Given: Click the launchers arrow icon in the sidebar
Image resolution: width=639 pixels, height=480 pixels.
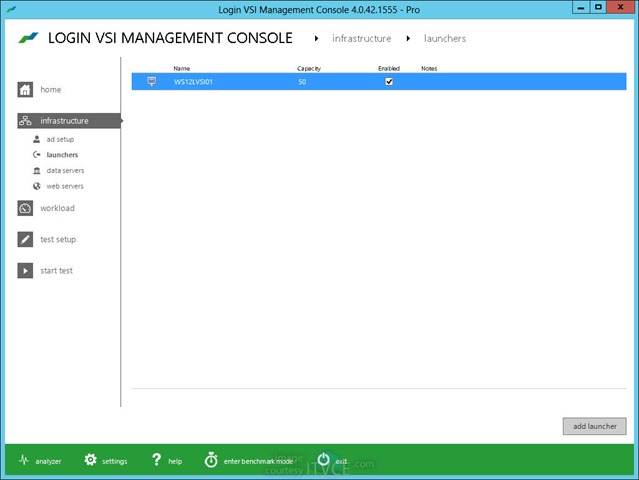Looking at the screenshot, I should pyautogui.click(x=37, y=155).
